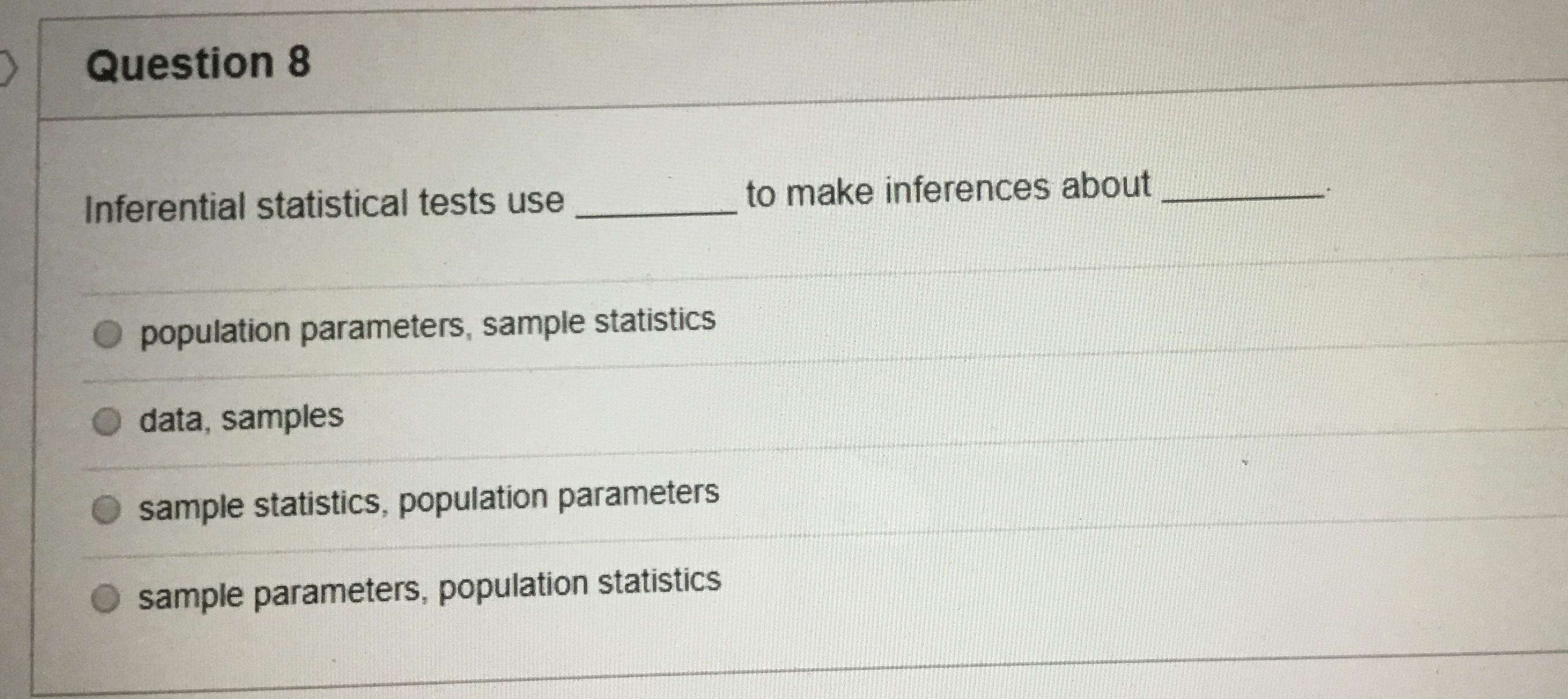The width and height of the screenshot is (1568, 699).
Task: Click 'sample statistics' in the first answer option
Action: click(x=599, y=322)
